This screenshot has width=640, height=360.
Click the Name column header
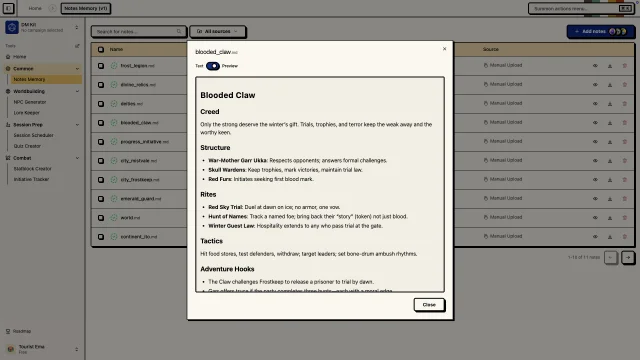(116, 49)
